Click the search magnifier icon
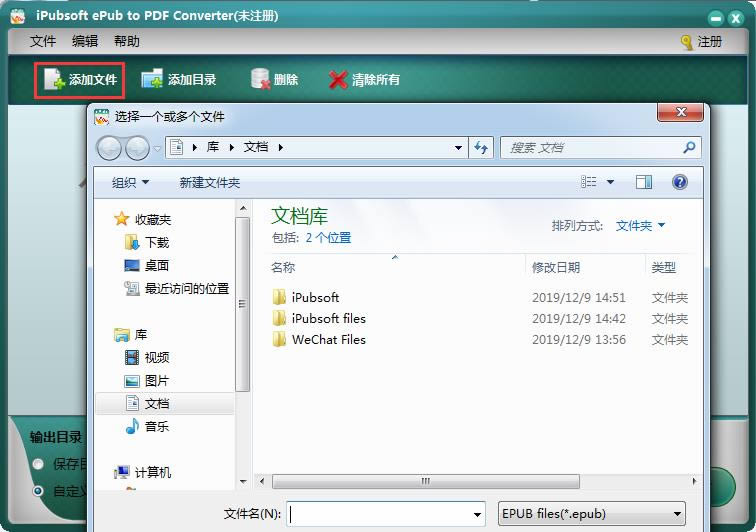 689,147
